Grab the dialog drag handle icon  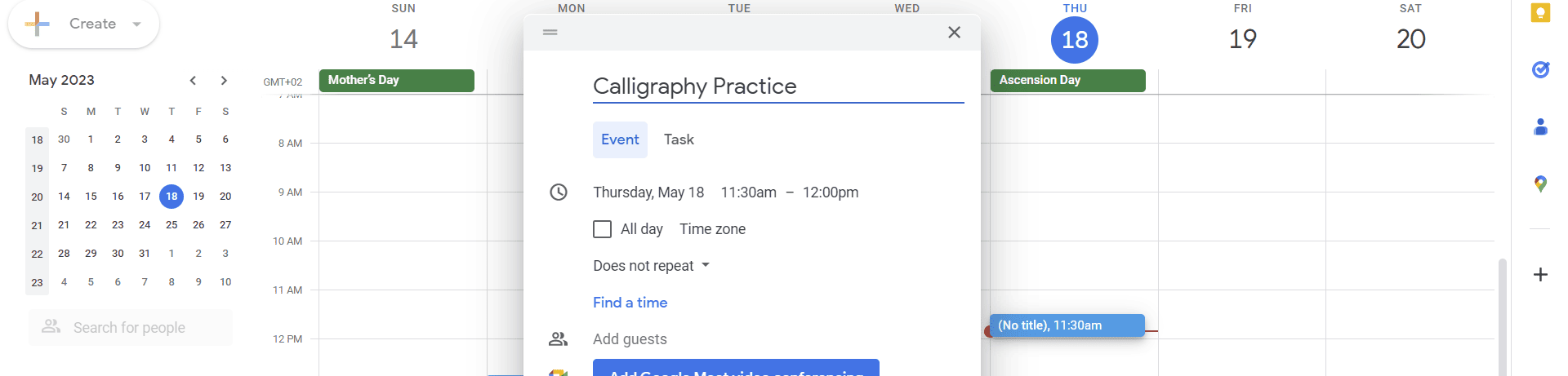pos(550,33)
